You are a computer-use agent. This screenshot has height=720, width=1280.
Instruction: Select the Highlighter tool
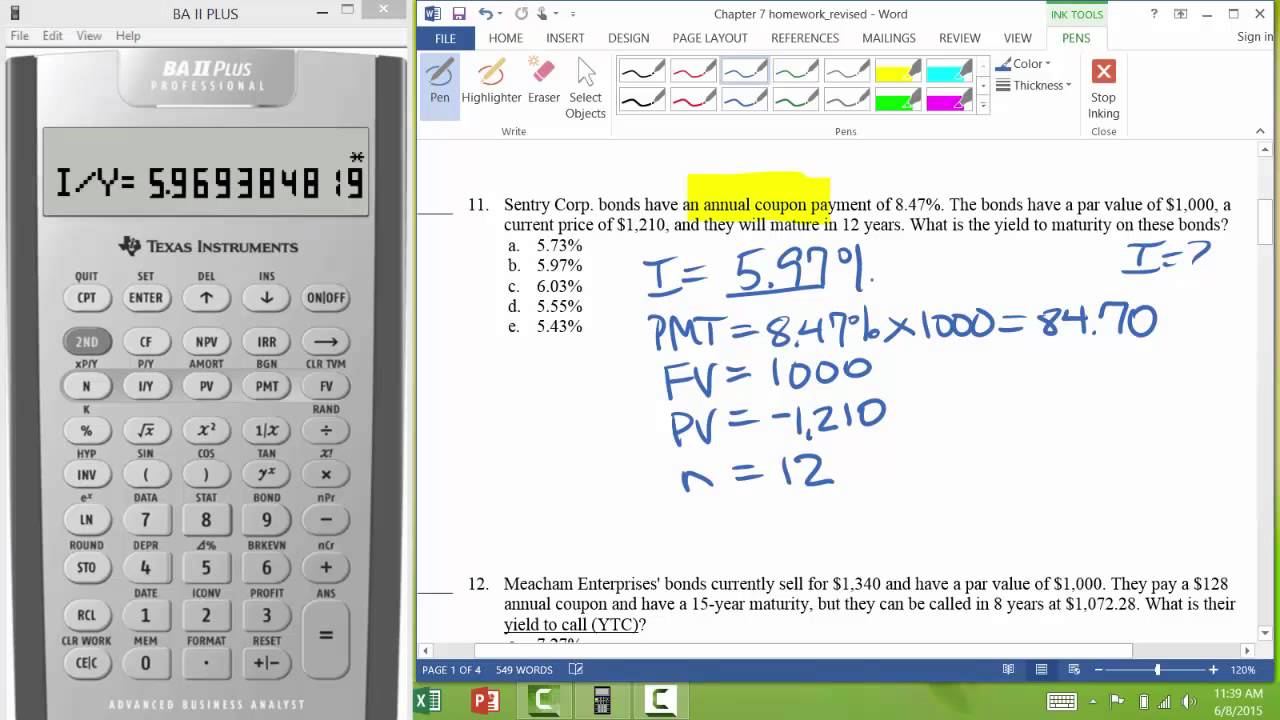[491, 81]
